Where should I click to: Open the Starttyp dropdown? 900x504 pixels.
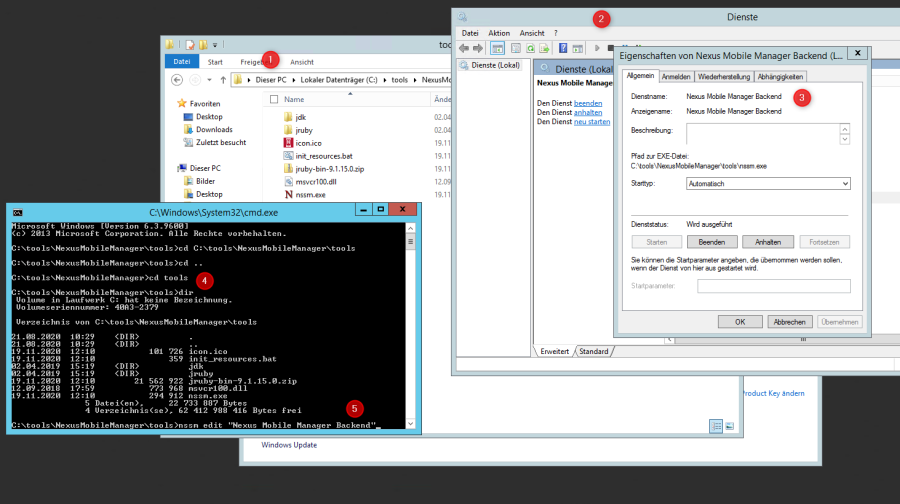[x=767, y=184]
